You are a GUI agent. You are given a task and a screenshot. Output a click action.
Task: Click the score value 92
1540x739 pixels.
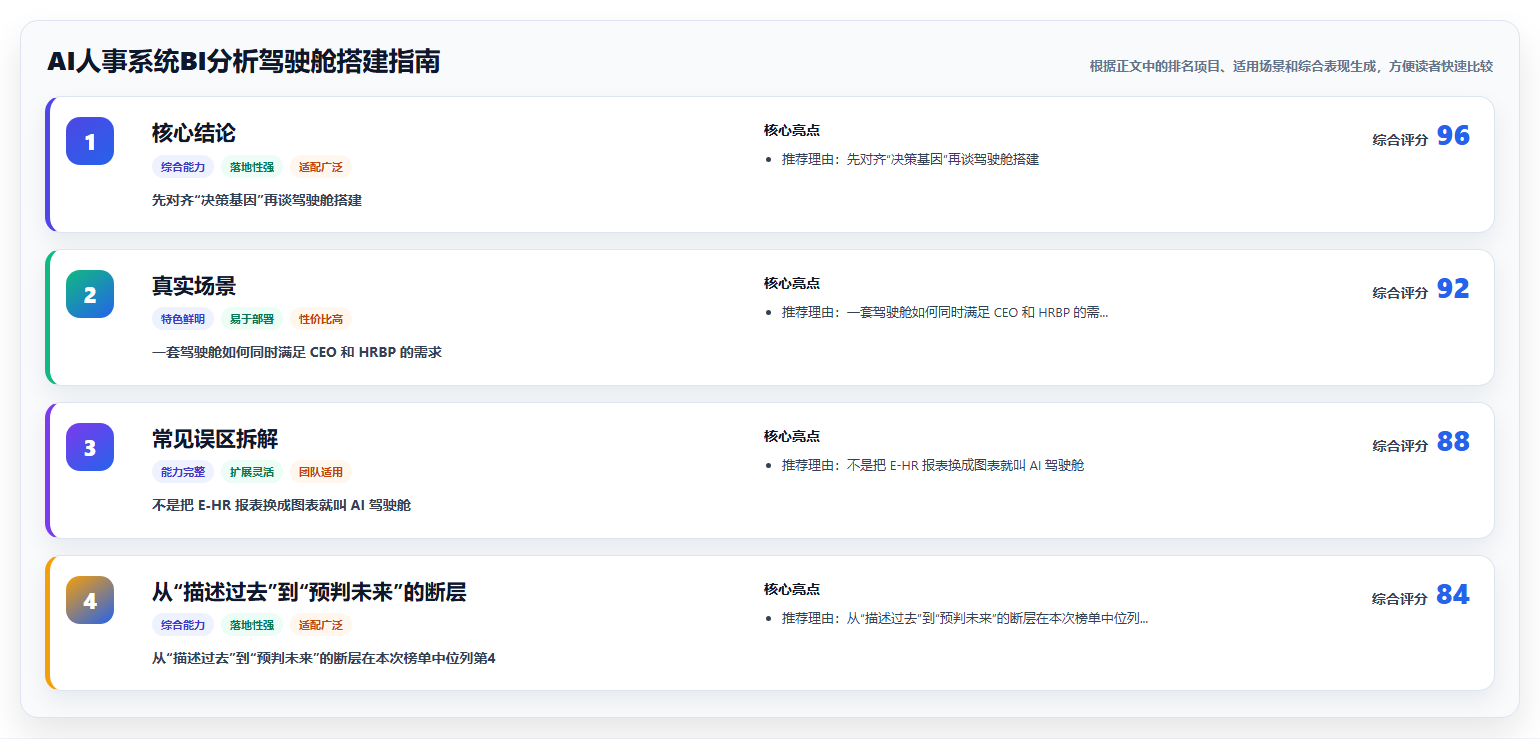(x=1453, y=289)
